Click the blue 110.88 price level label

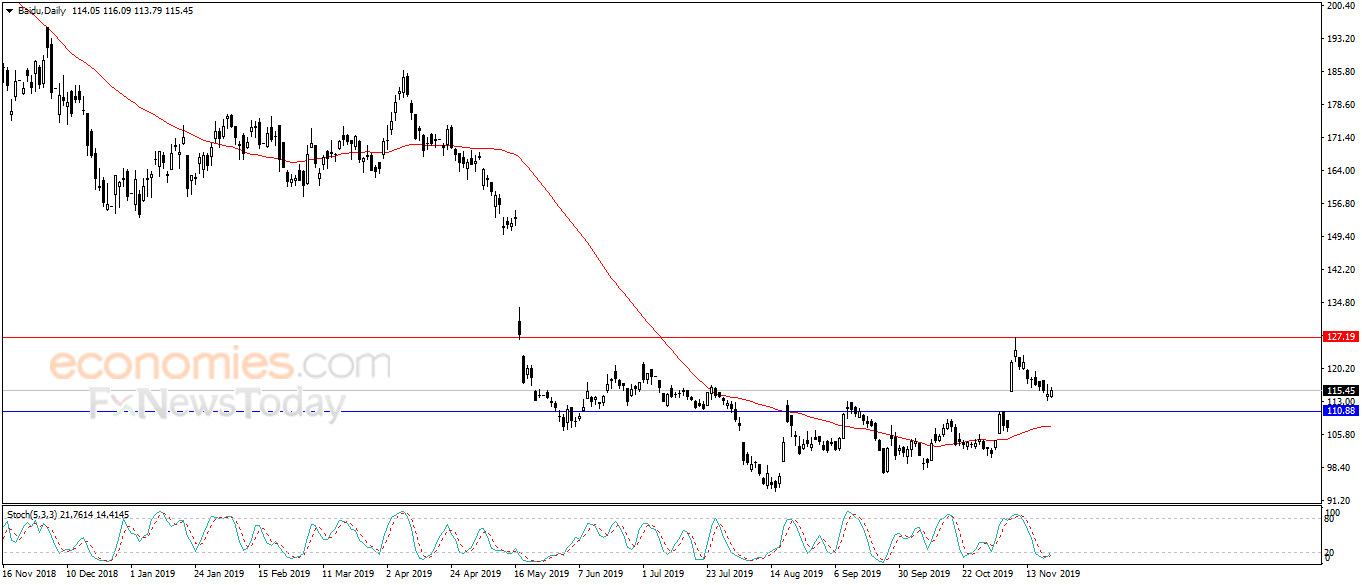tap(1339, 411)
